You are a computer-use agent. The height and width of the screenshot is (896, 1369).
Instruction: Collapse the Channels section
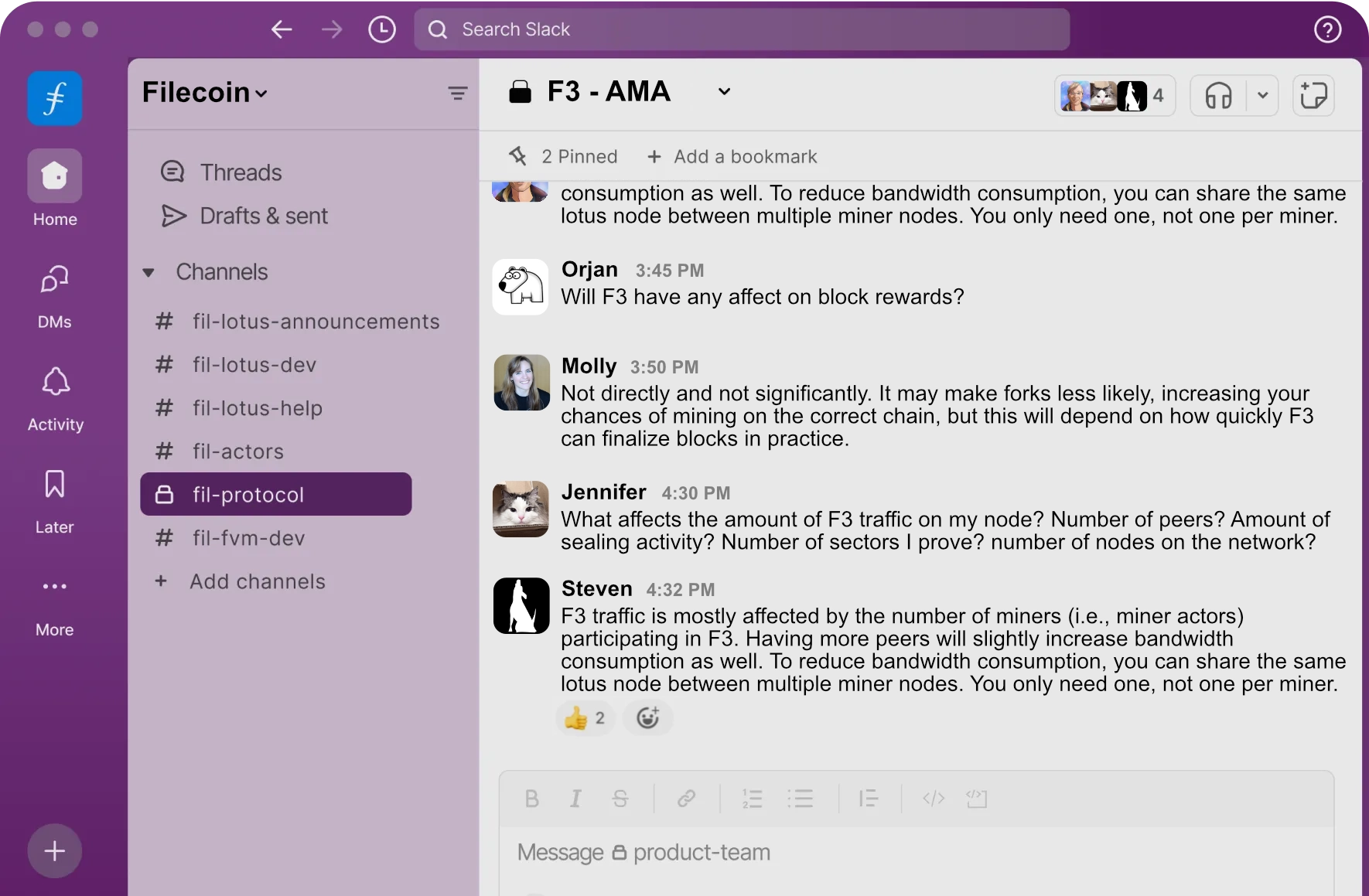pyautogui.click(x=149, y=272)
